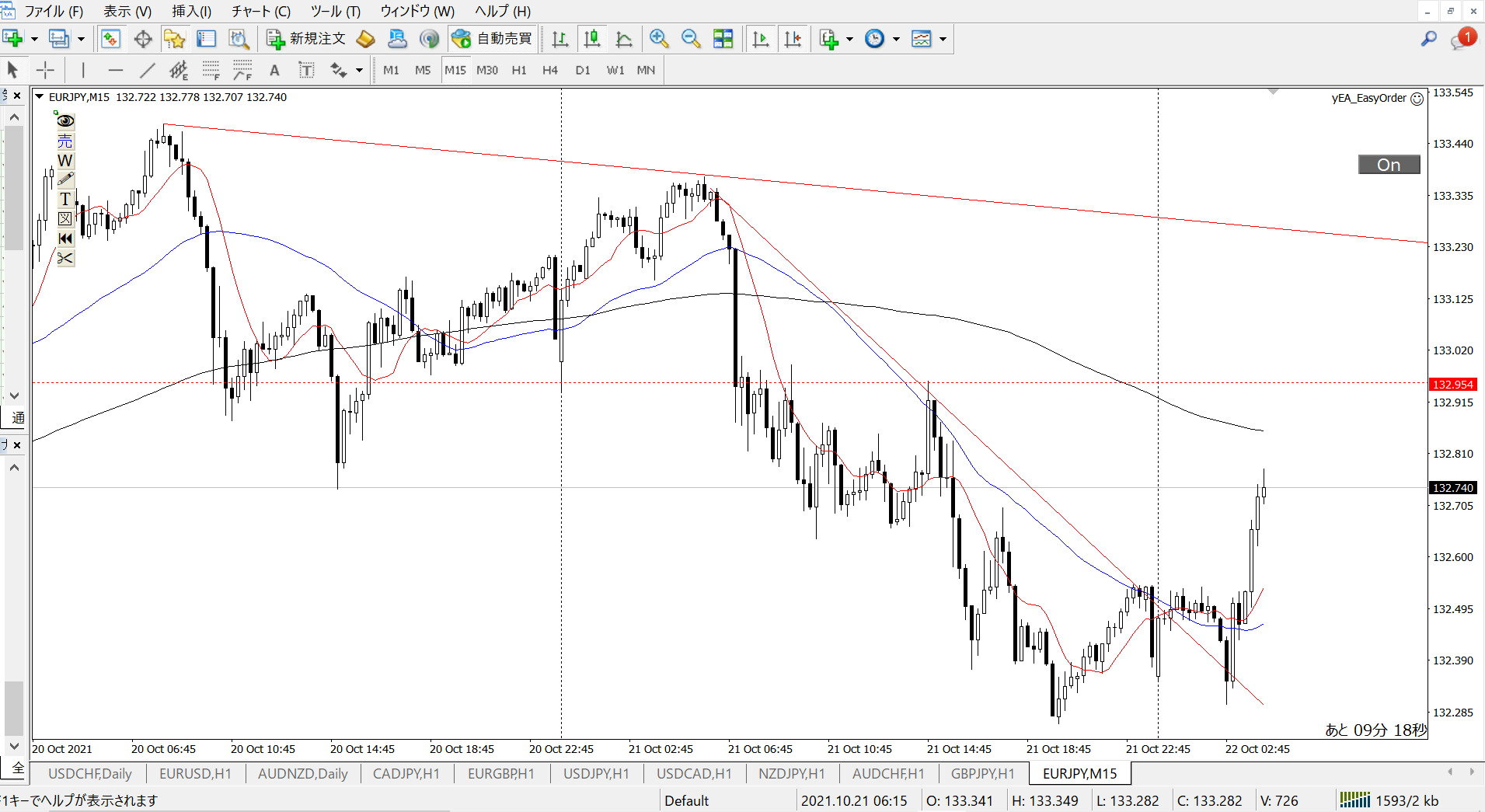Click the chart templates icon
The width and height of the screenshot is (1485, 812).
click(922, 38)
